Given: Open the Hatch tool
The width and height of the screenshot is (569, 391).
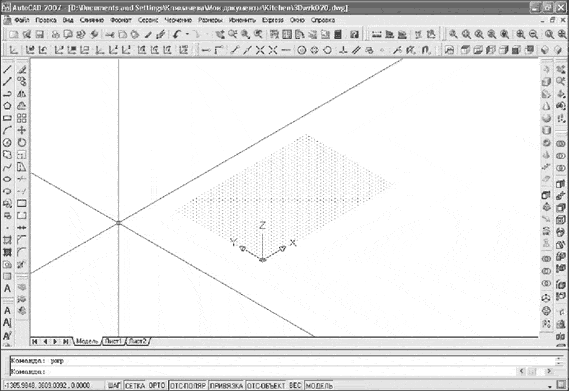Looking at the screenshot, I should pyautogui.click(x=7, y=240).
